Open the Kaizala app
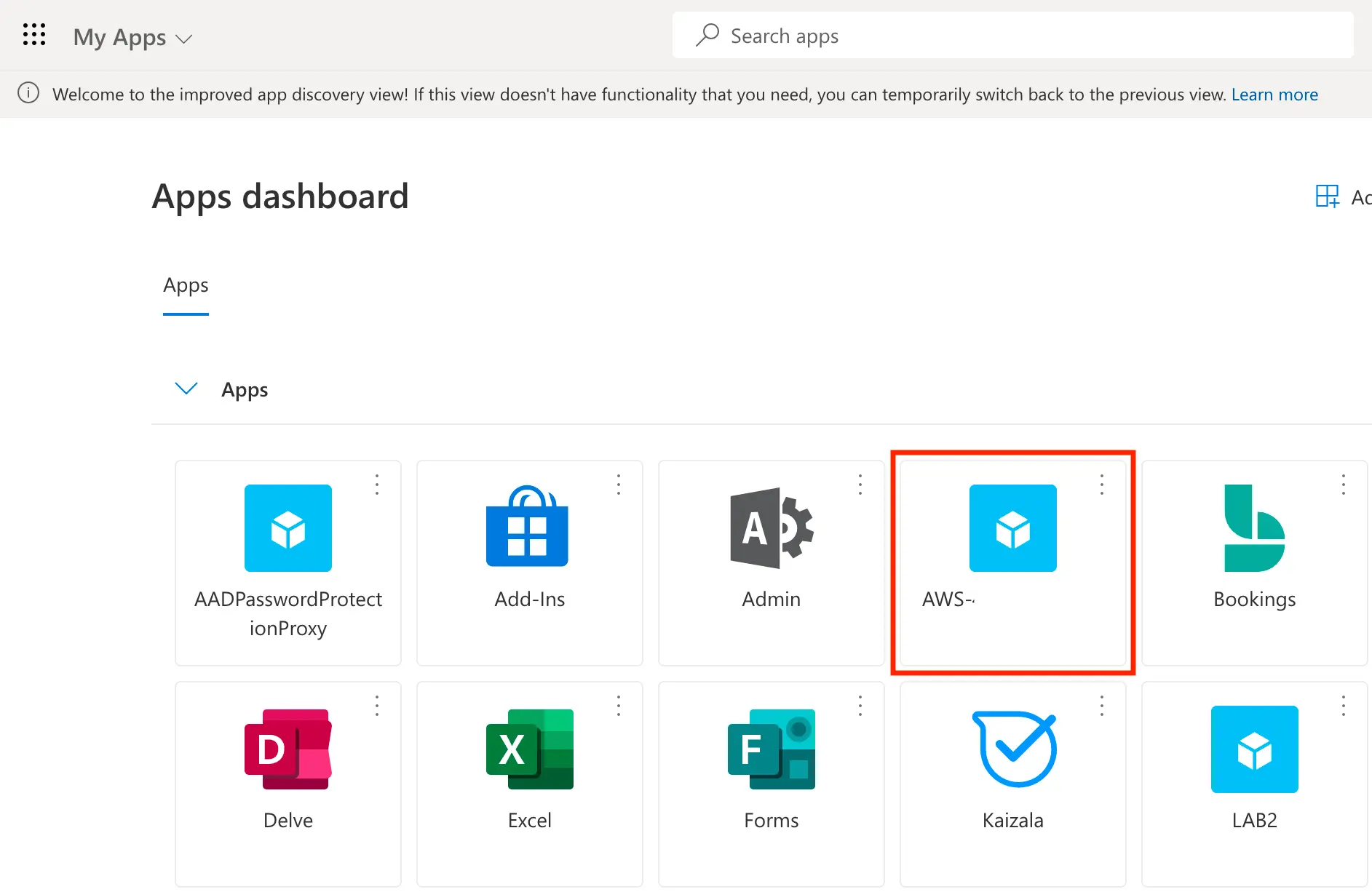This screenshot has height=892, width=1372. 1012,749
